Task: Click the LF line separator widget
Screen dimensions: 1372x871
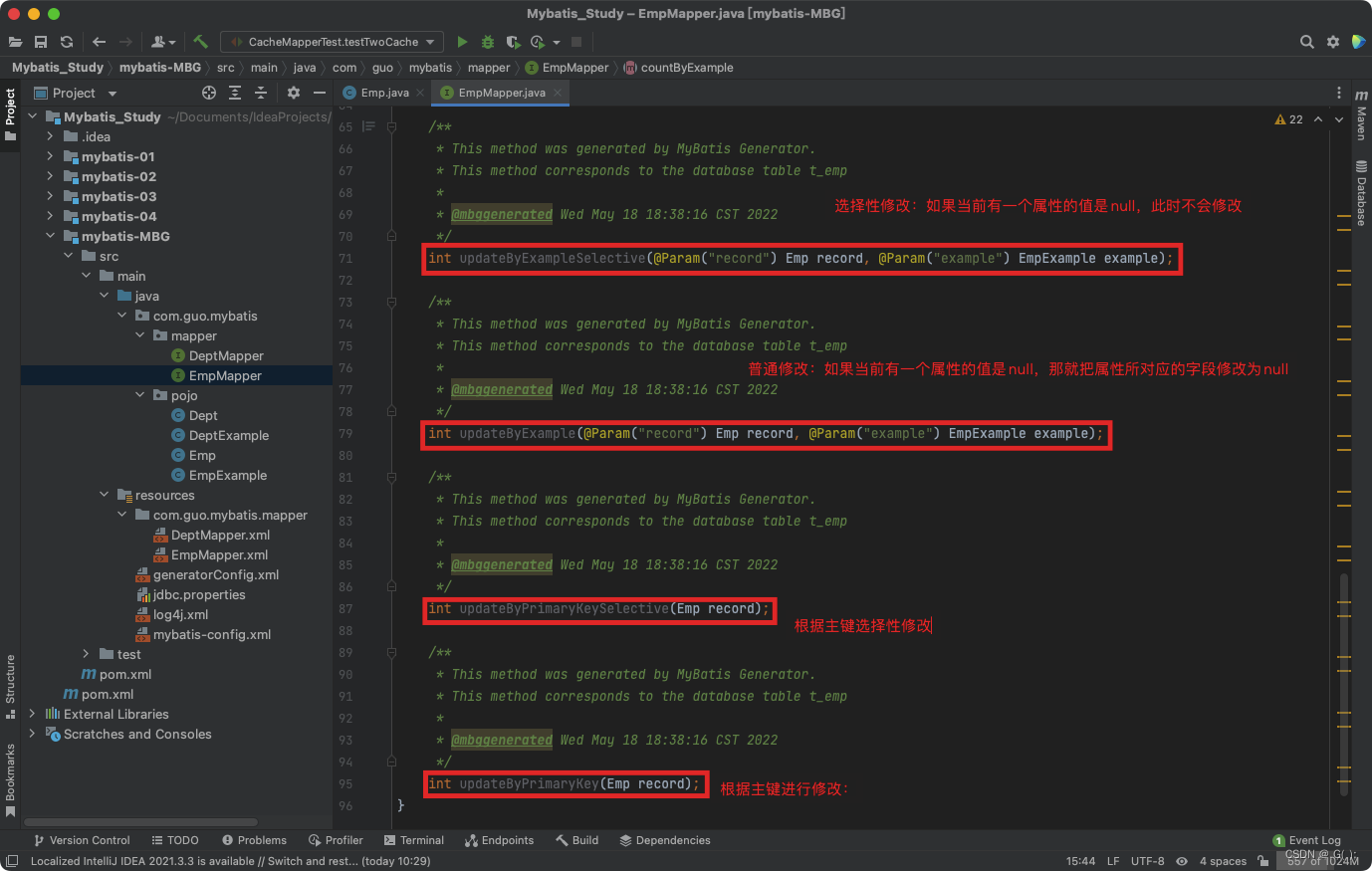Action: point(1113,861)
